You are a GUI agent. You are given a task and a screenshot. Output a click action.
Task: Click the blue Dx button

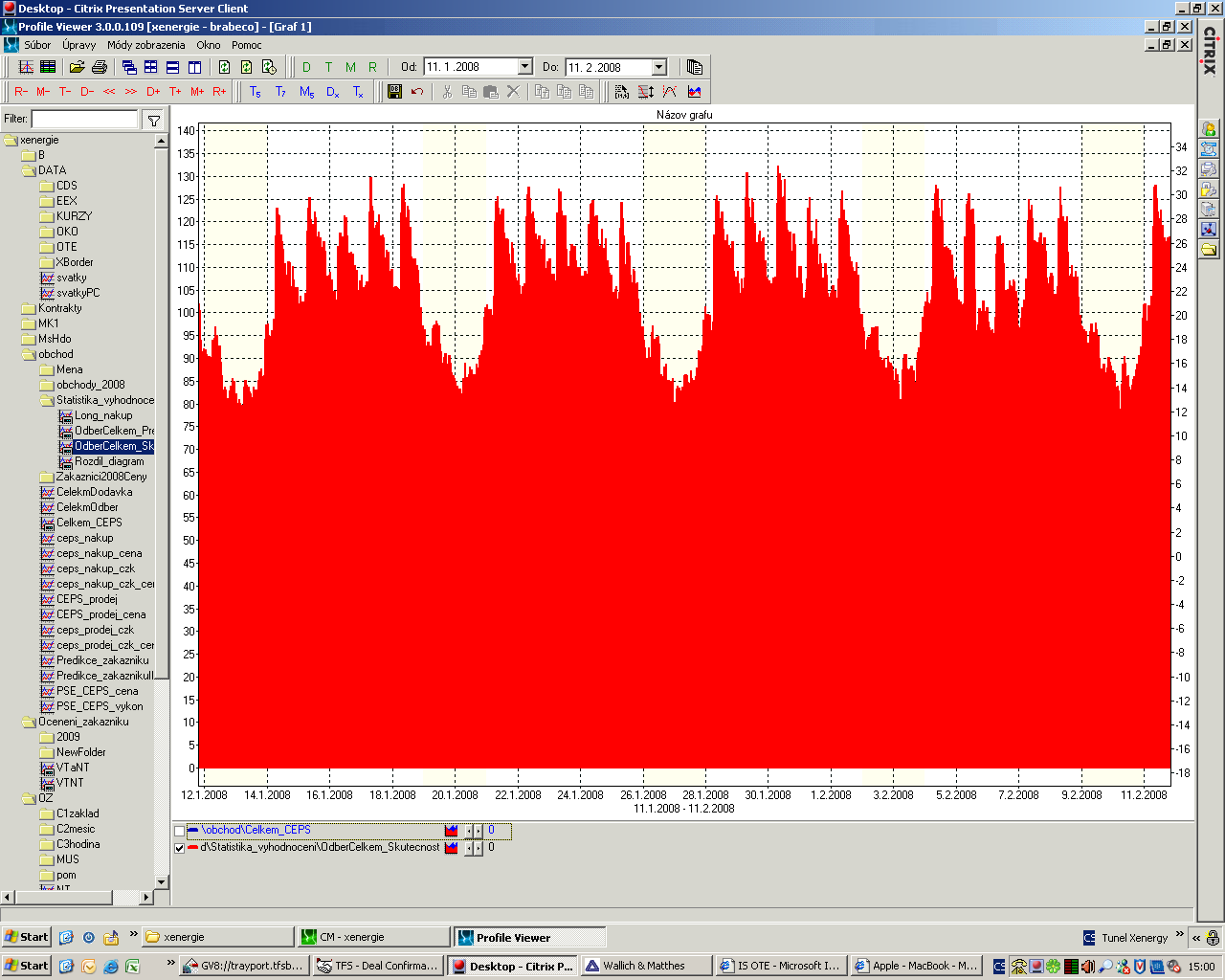point(332,92)
